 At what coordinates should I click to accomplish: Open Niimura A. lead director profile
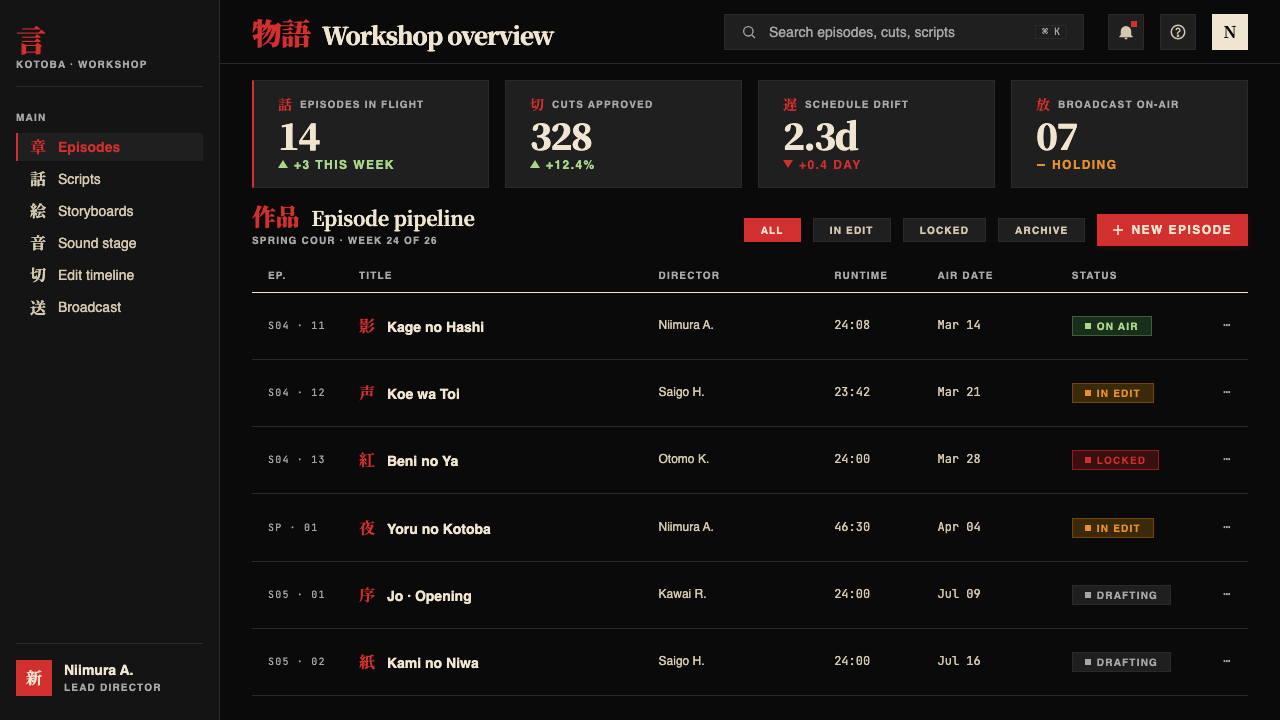110,678
